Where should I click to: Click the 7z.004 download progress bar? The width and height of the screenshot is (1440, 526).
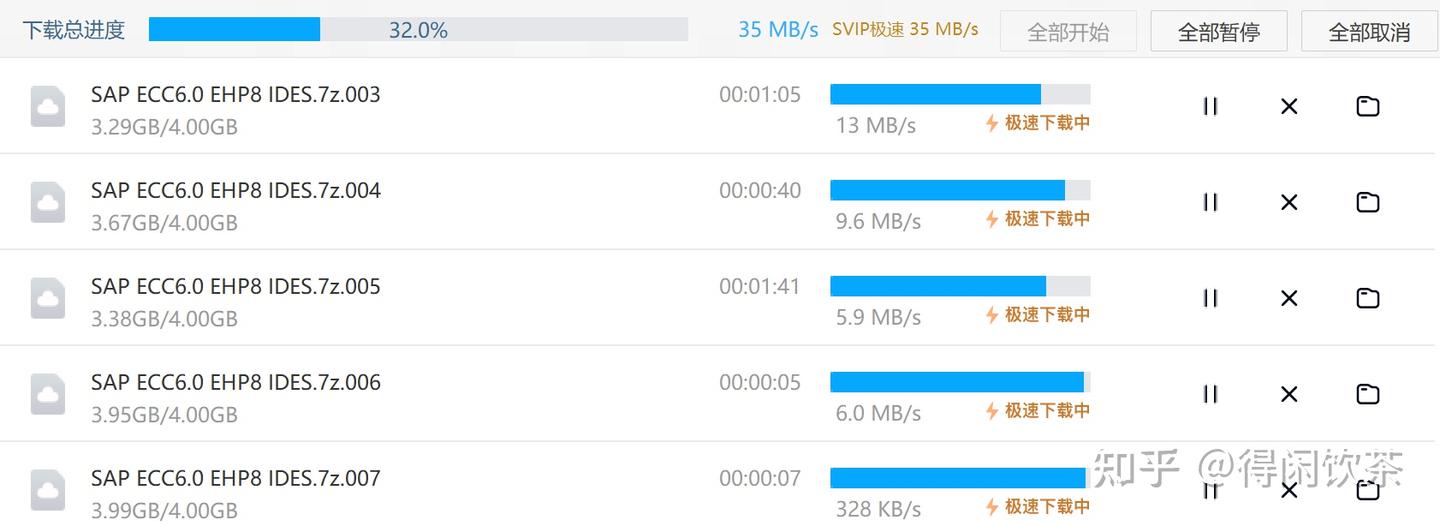coord(960,190)
